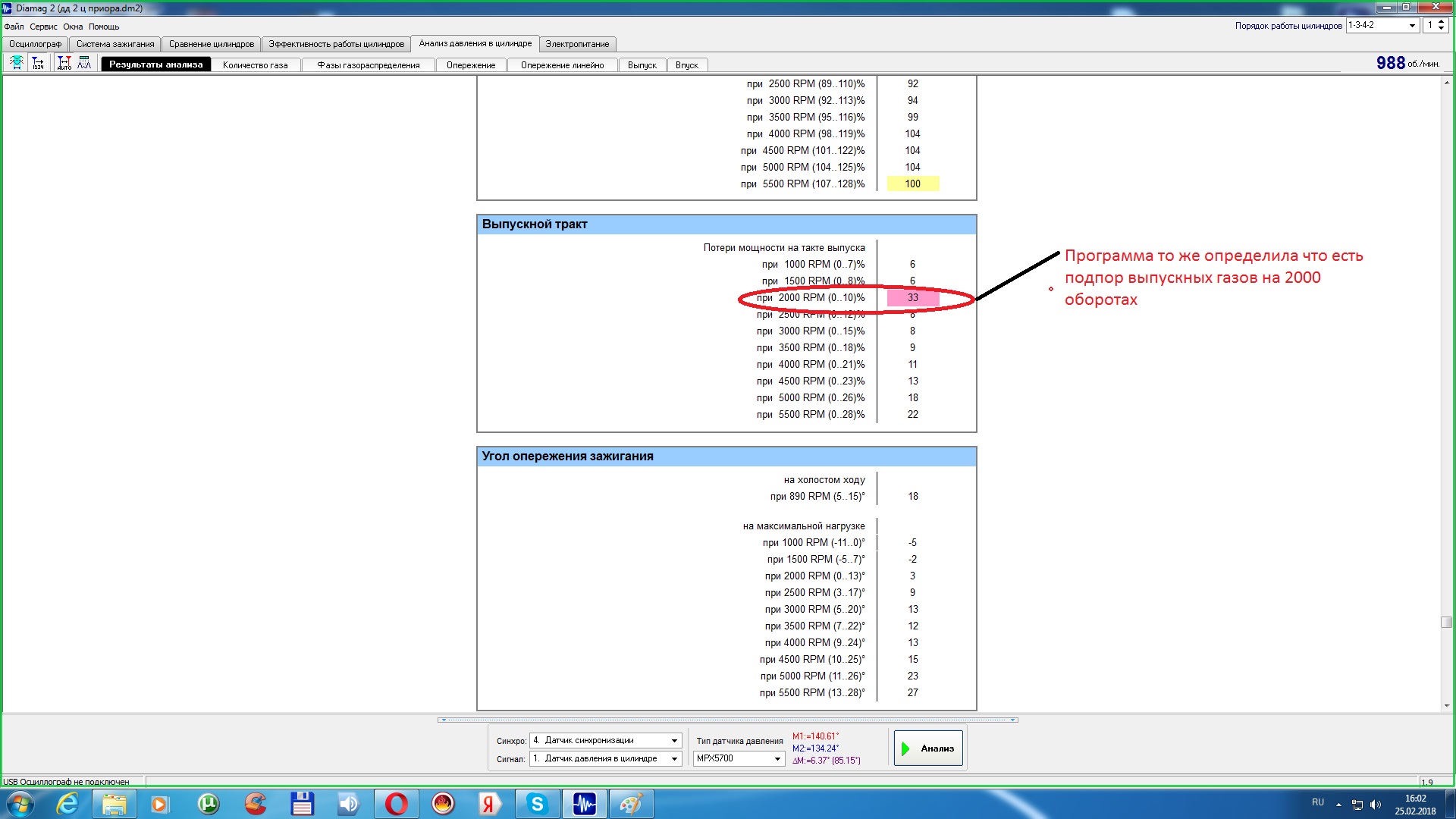Click the flame disc burner taskbar icon
This screenshot has width=1456, height=819.
pos(443,804)
